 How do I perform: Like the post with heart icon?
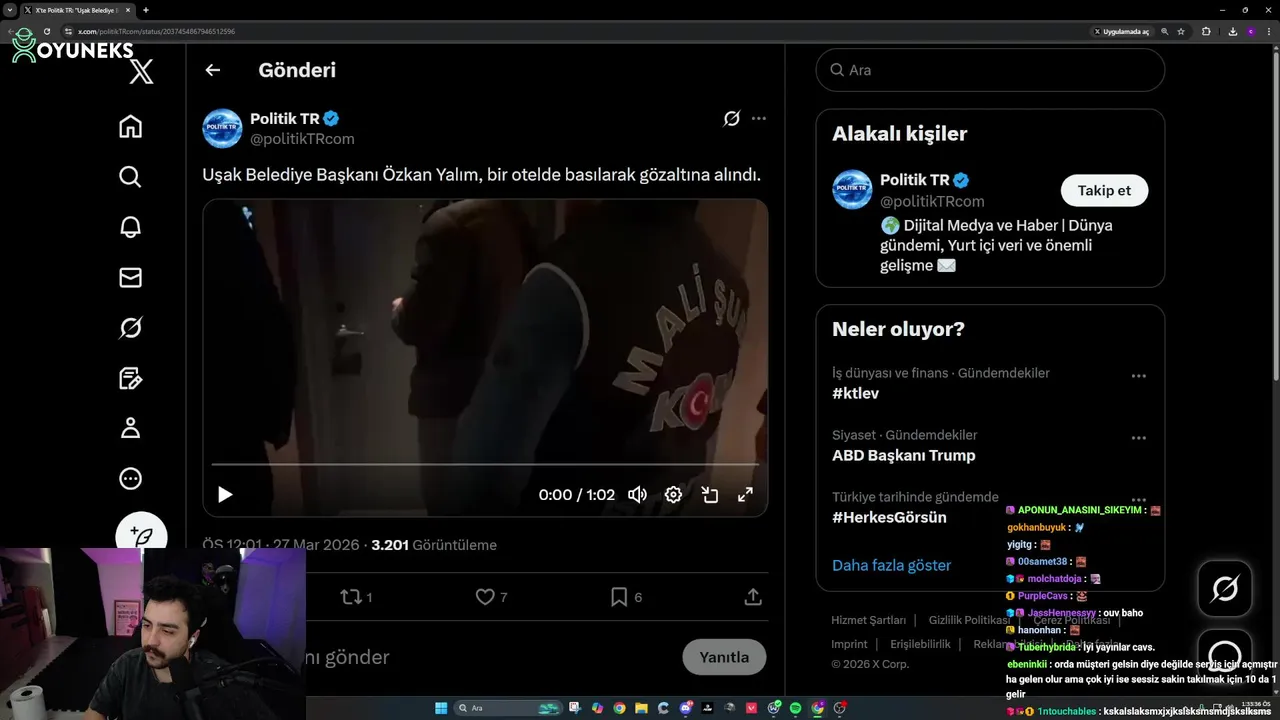click(485, 597)
